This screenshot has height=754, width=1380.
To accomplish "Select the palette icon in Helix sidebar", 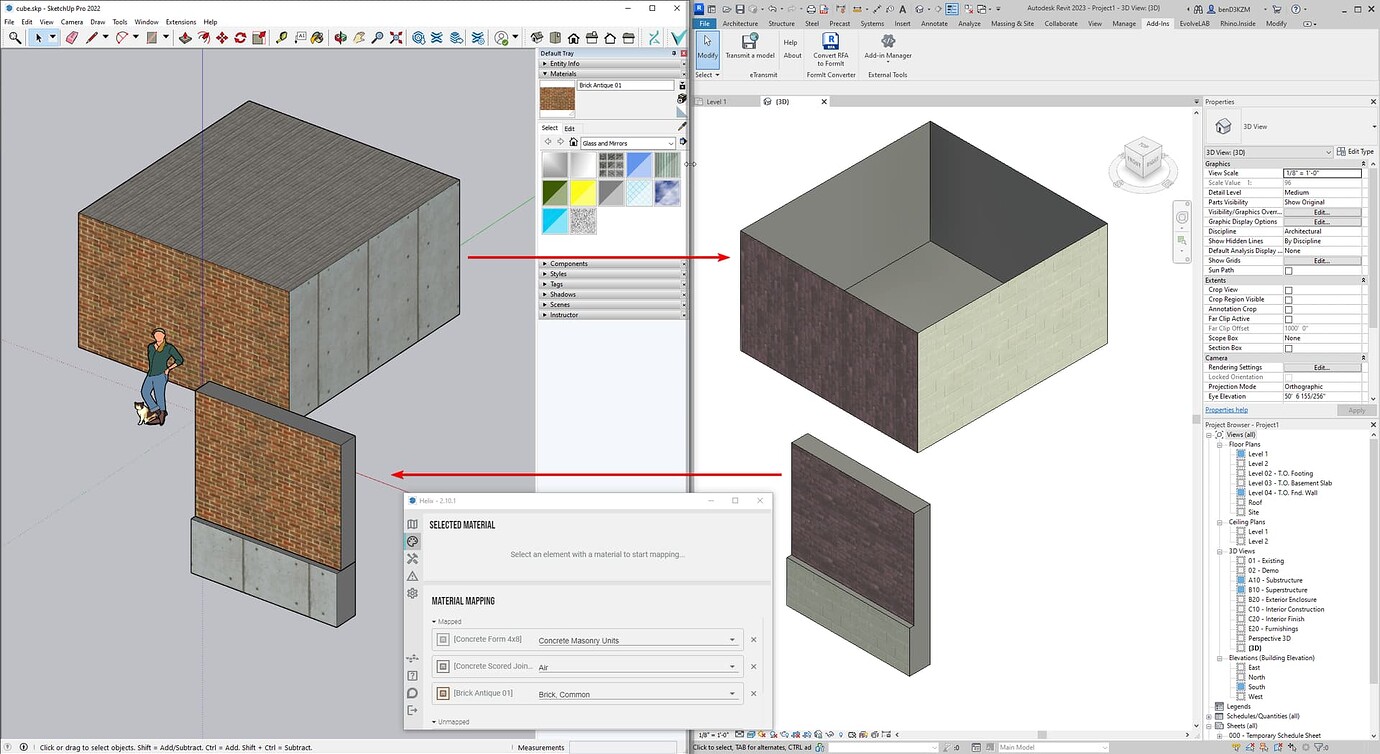I will pos(412,541).
